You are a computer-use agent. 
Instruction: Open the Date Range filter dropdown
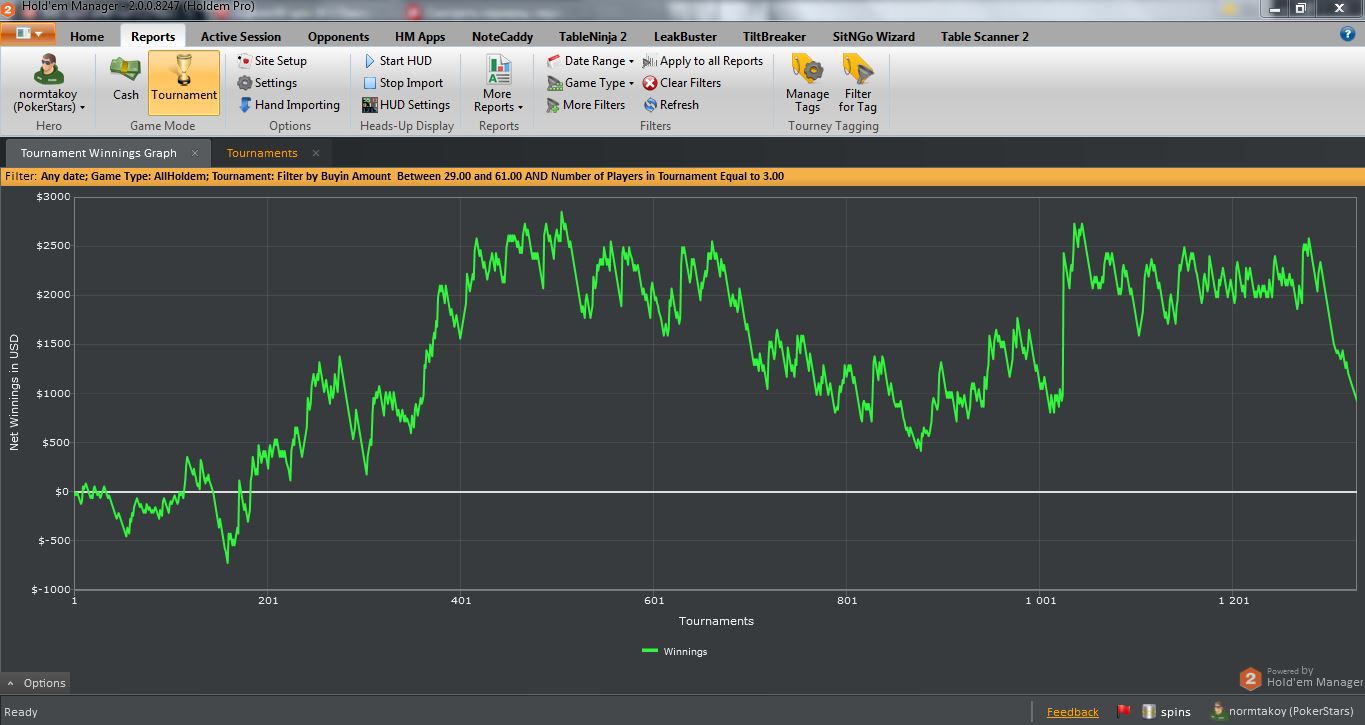point(591,61)
